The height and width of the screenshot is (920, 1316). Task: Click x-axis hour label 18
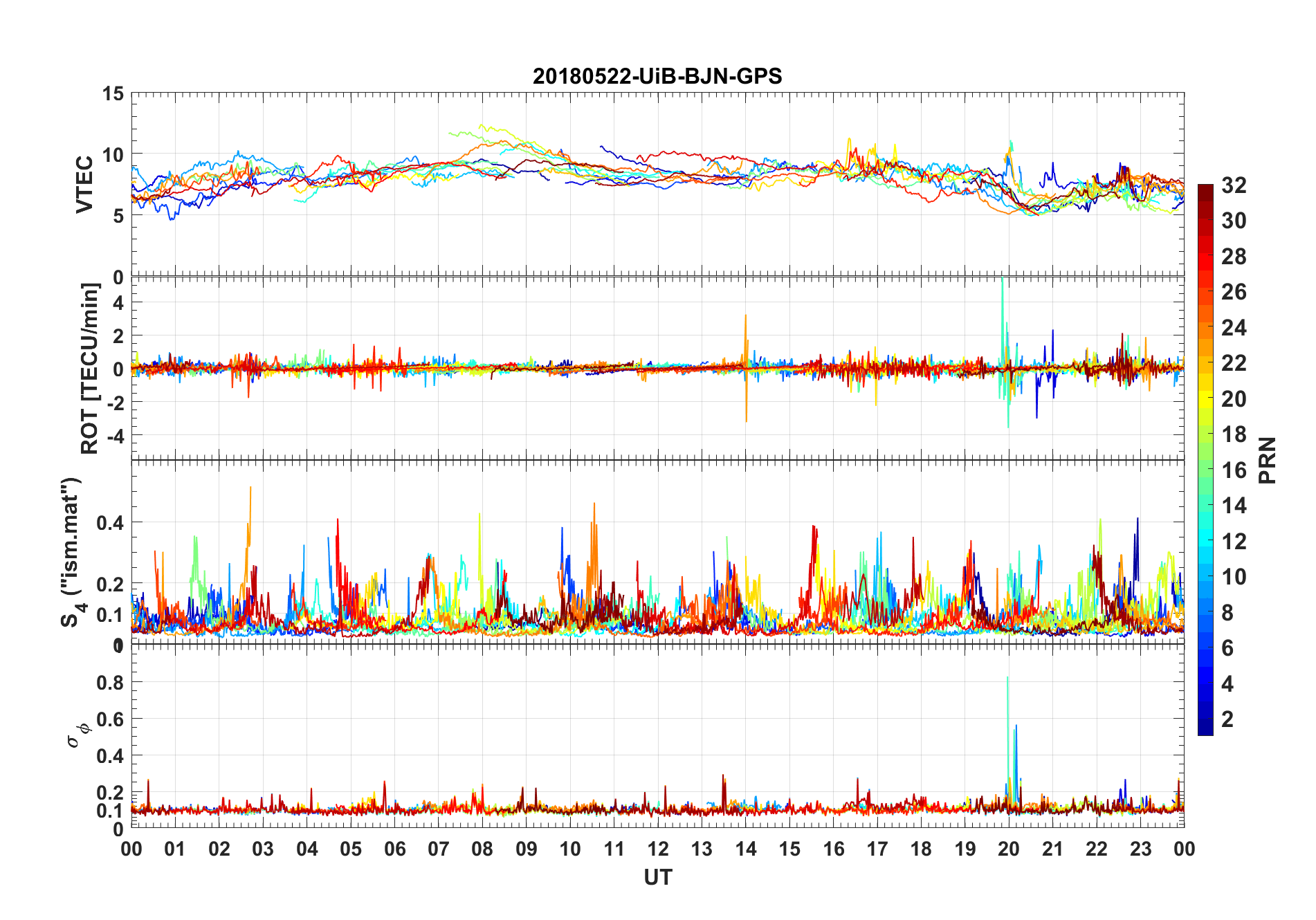[x=921, y=849]
